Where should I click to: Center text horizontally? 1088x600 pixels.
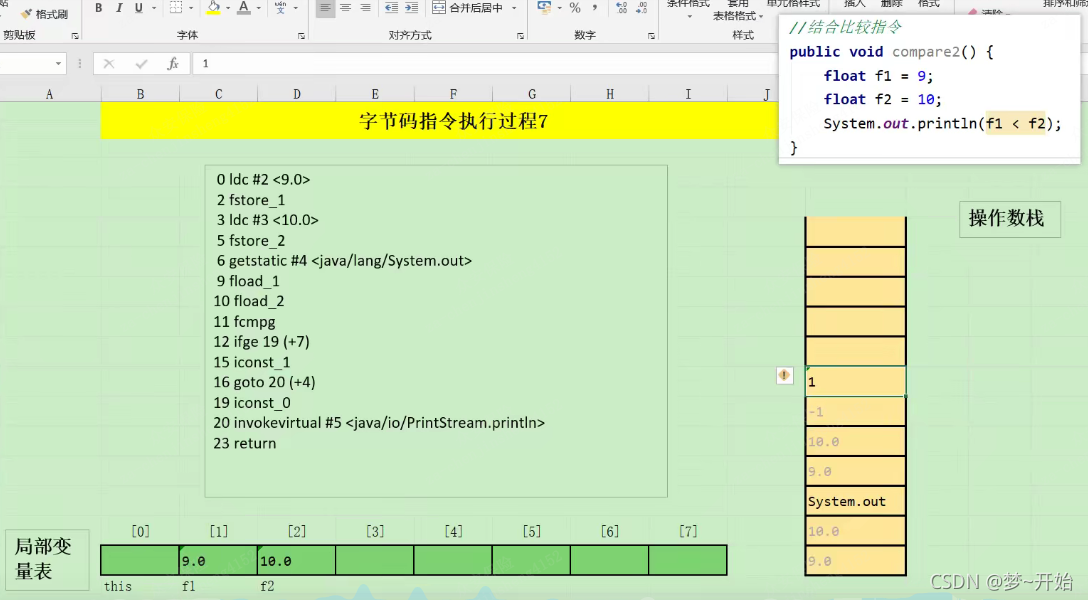click(345, 8)
